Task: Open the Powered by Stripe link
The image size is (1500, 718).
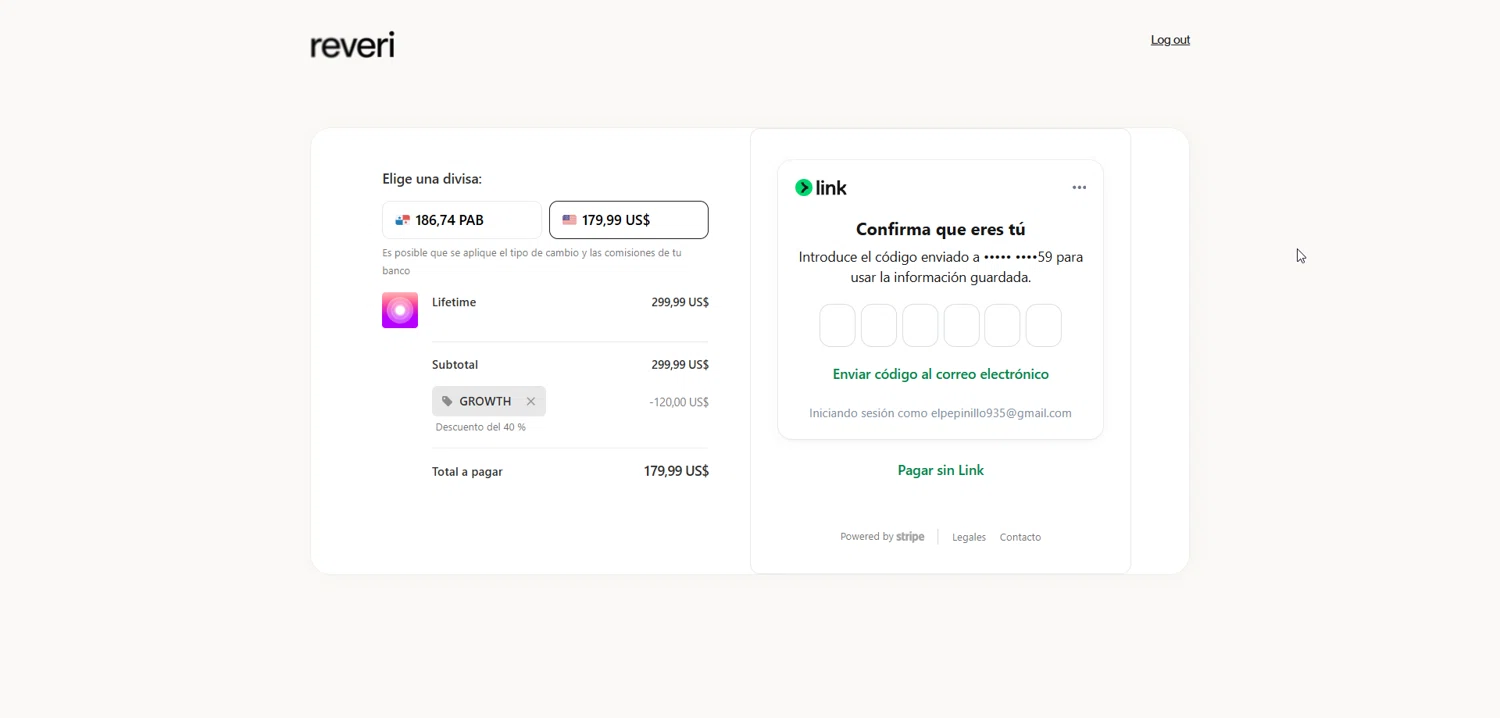Action: pyautogui.click(x=882, y=537)
